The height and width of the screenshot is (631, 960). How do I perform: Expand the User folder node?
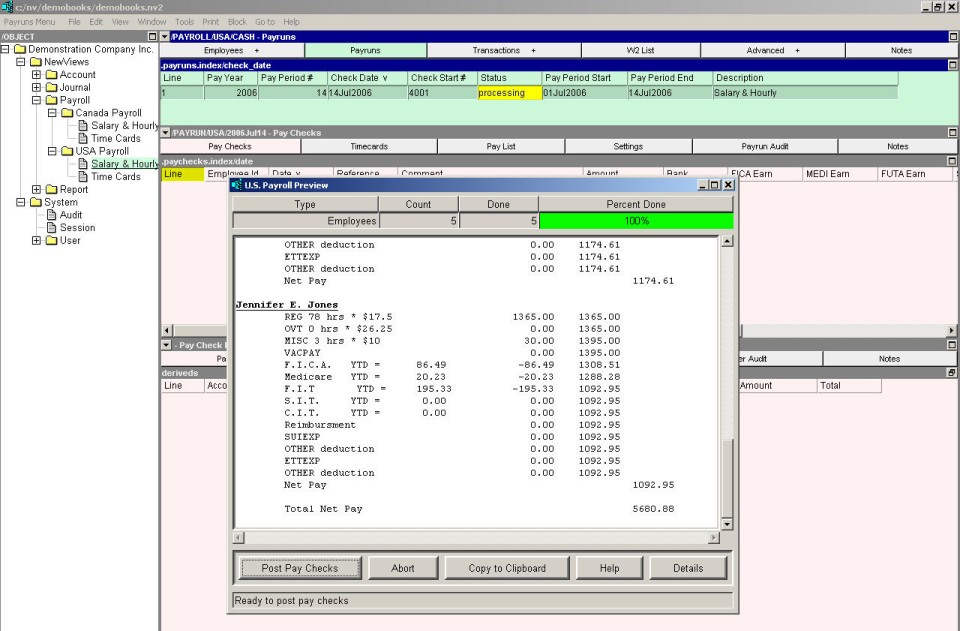pos(36,241)
